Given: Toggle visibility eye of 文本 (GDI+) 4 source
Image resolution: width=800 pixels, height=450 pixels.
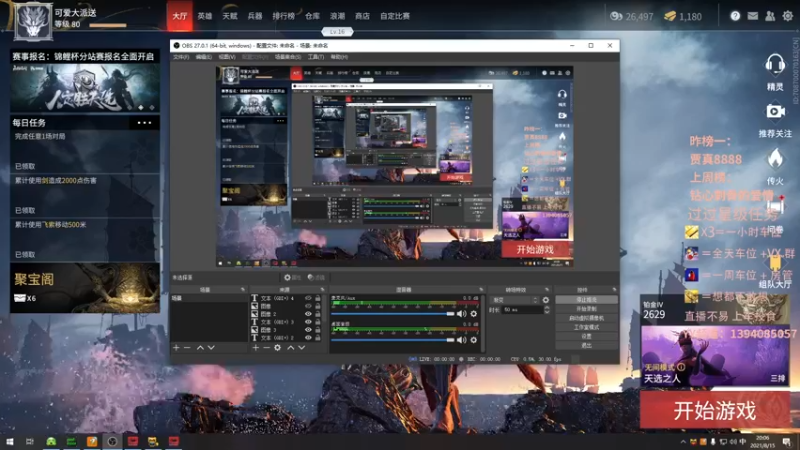Looking at the screenshot, I should (x=308, y=298).
